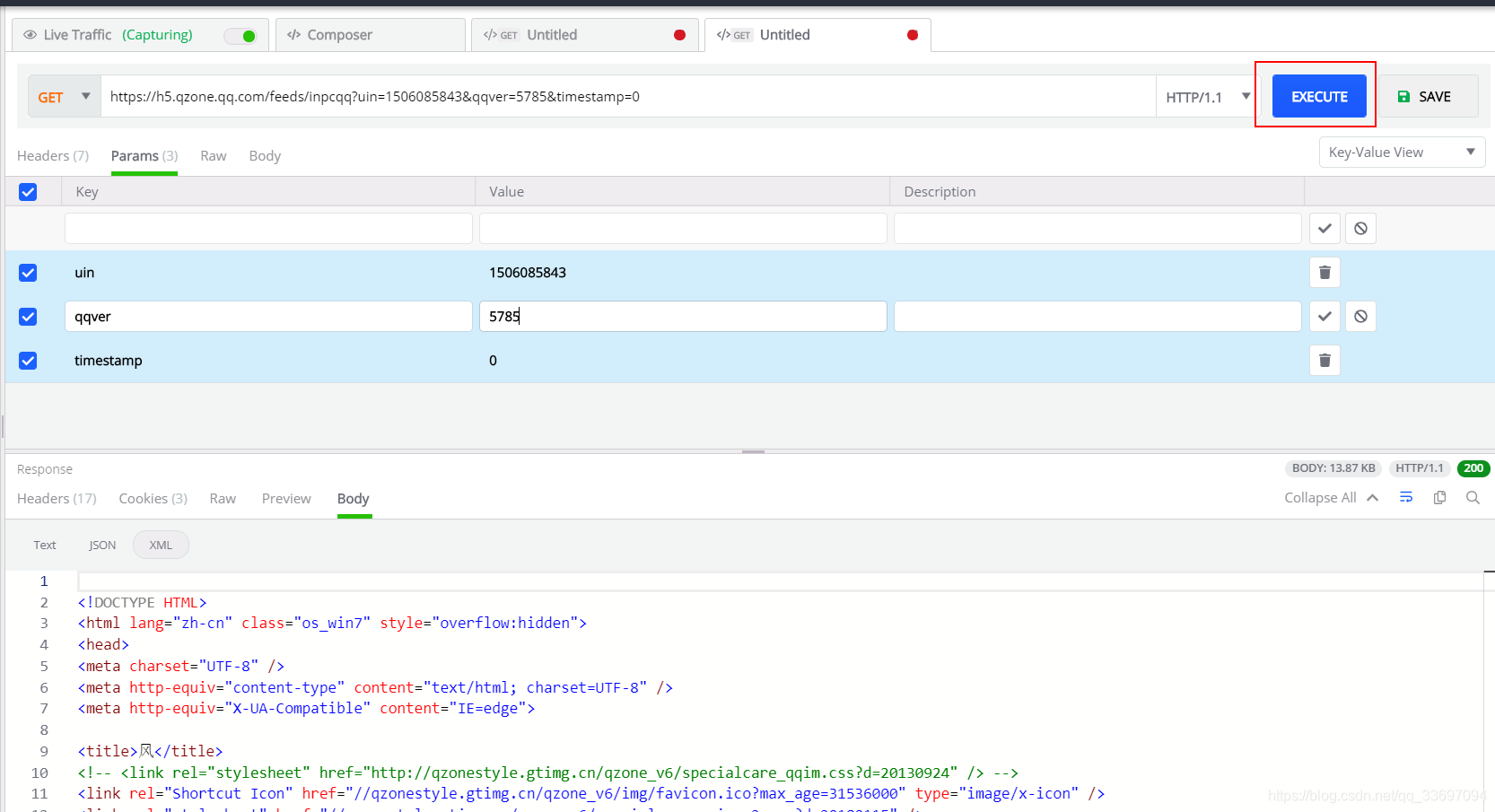1495x812 pixels.
Task: Click the panel splitter handle
Action: 753,451
